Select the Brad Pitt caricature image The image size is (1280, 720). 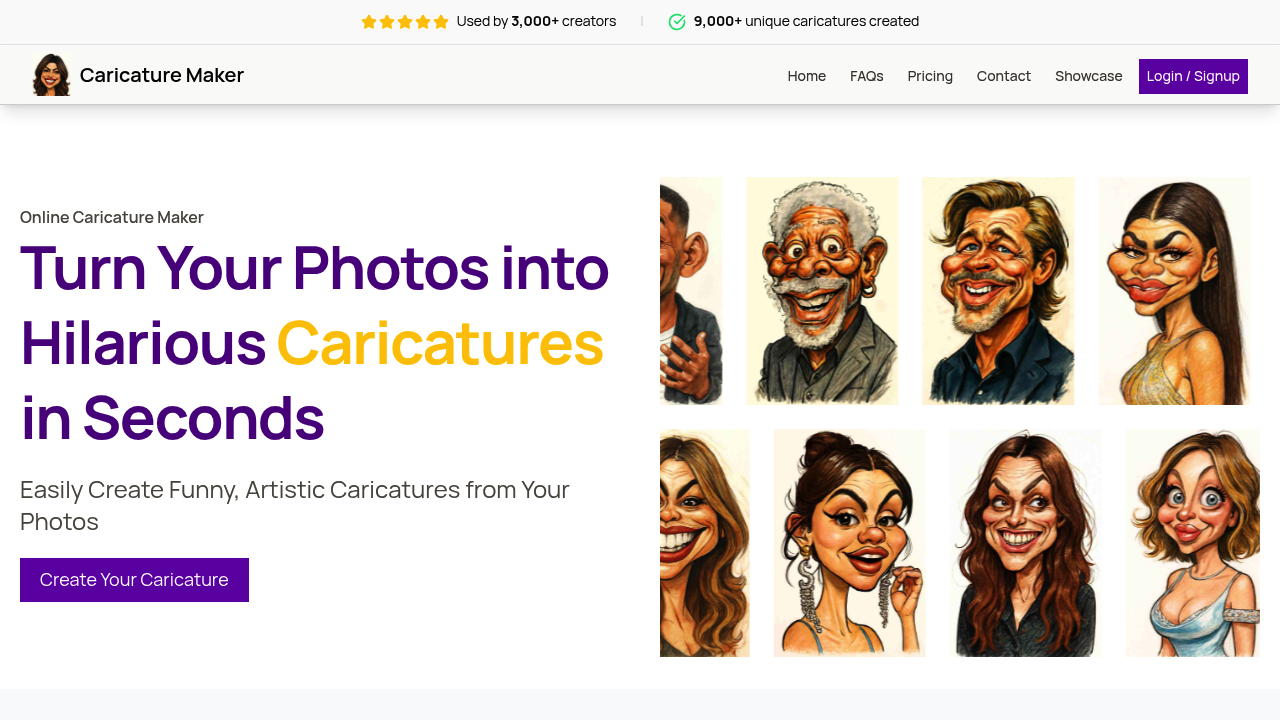coord(998,291)
